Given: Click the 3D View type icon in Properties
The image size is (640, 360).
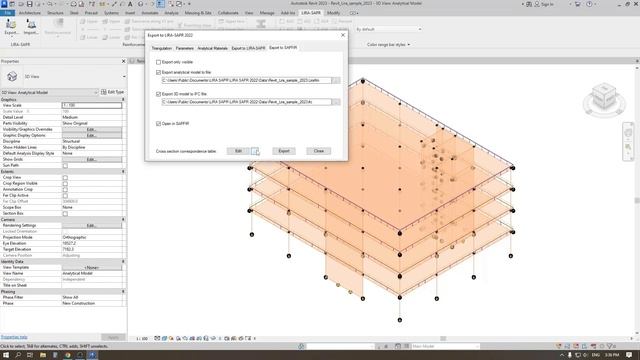Looking at the screenshot, I should [12, 76].
